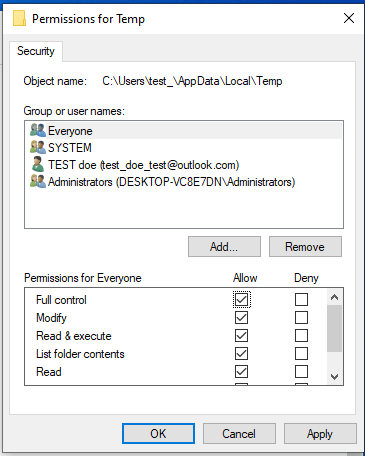
Task: Click the Remove button
Action: coord(305,247)
